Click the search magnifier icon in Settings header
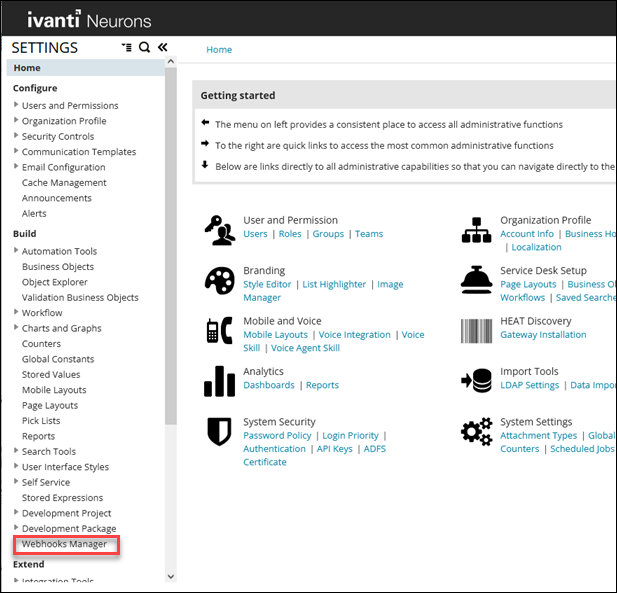Viewport: 617px width, 593px height. [145, 47]
